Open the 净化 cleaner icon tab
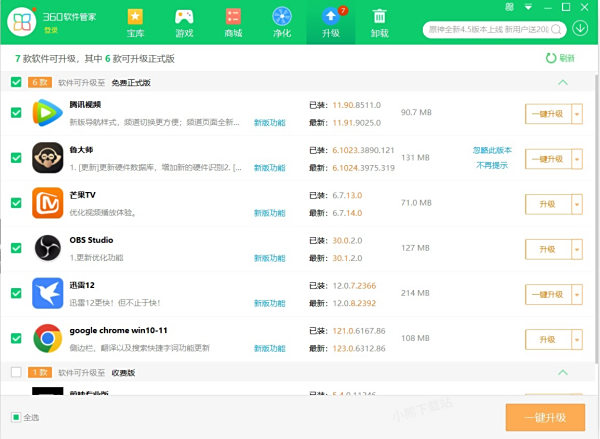Screen dimensions: 600x439 [282, 17]
